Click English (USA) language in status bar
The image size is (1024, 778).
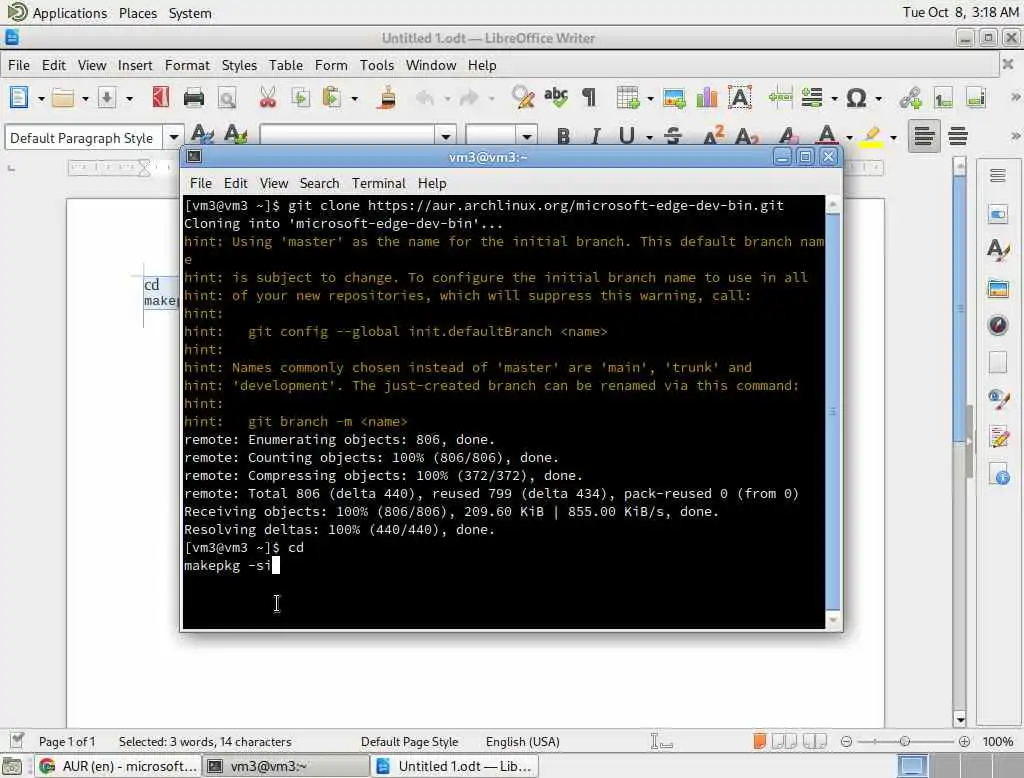click(522, 742)
